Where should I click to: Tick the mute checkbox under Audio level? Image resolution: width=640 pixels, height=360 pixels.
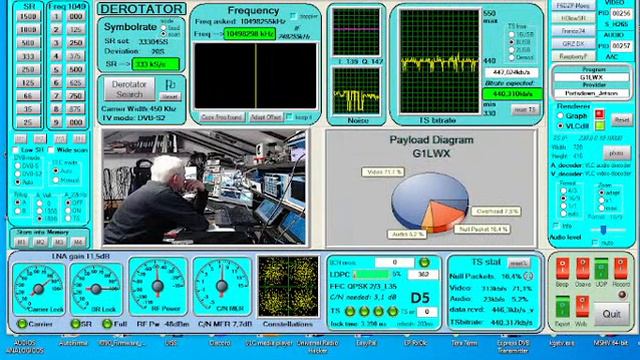coord(595,243)
